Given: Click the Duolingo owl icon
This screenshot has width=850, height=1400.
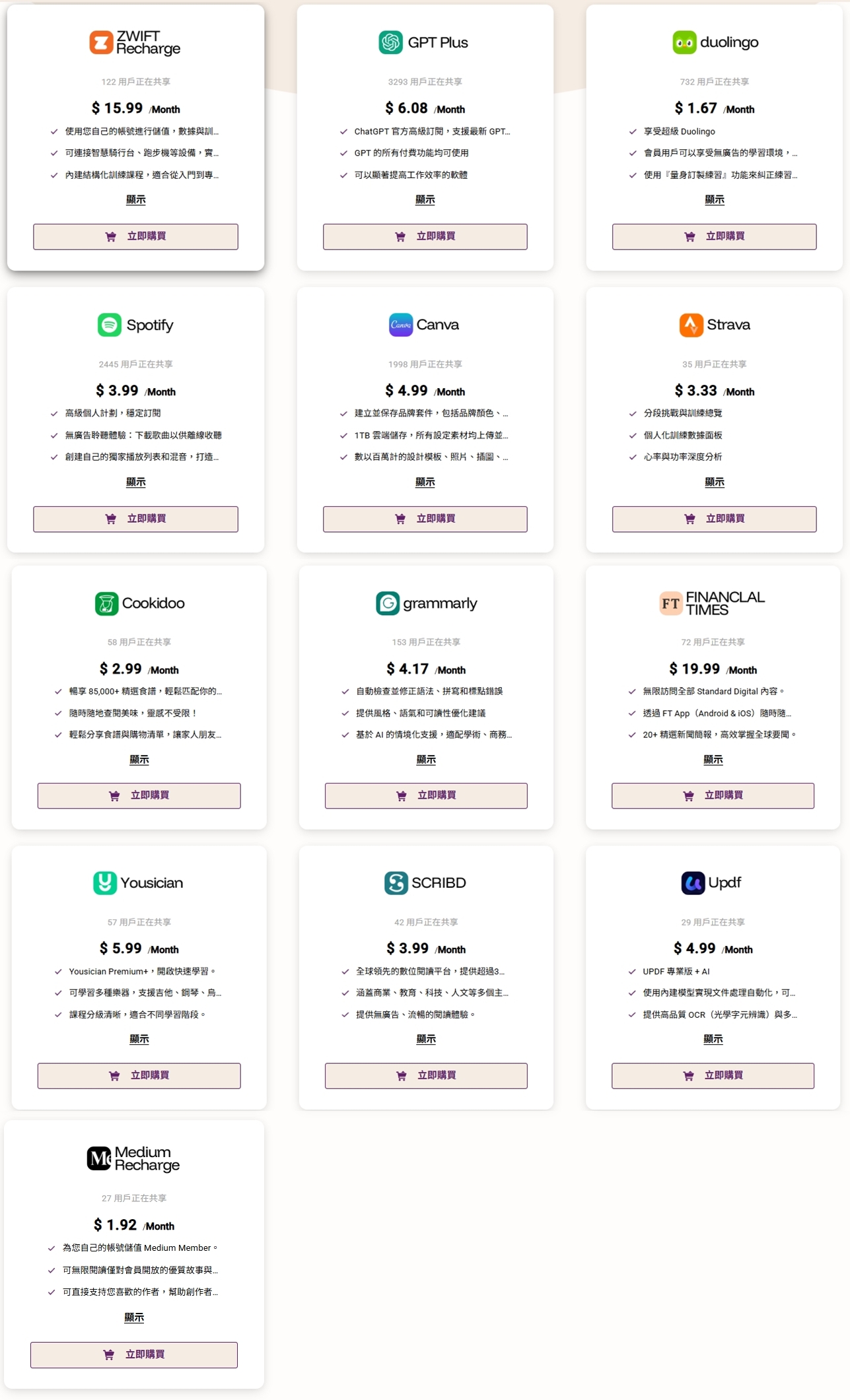Looking at the screenshot, I should point(684,42).
